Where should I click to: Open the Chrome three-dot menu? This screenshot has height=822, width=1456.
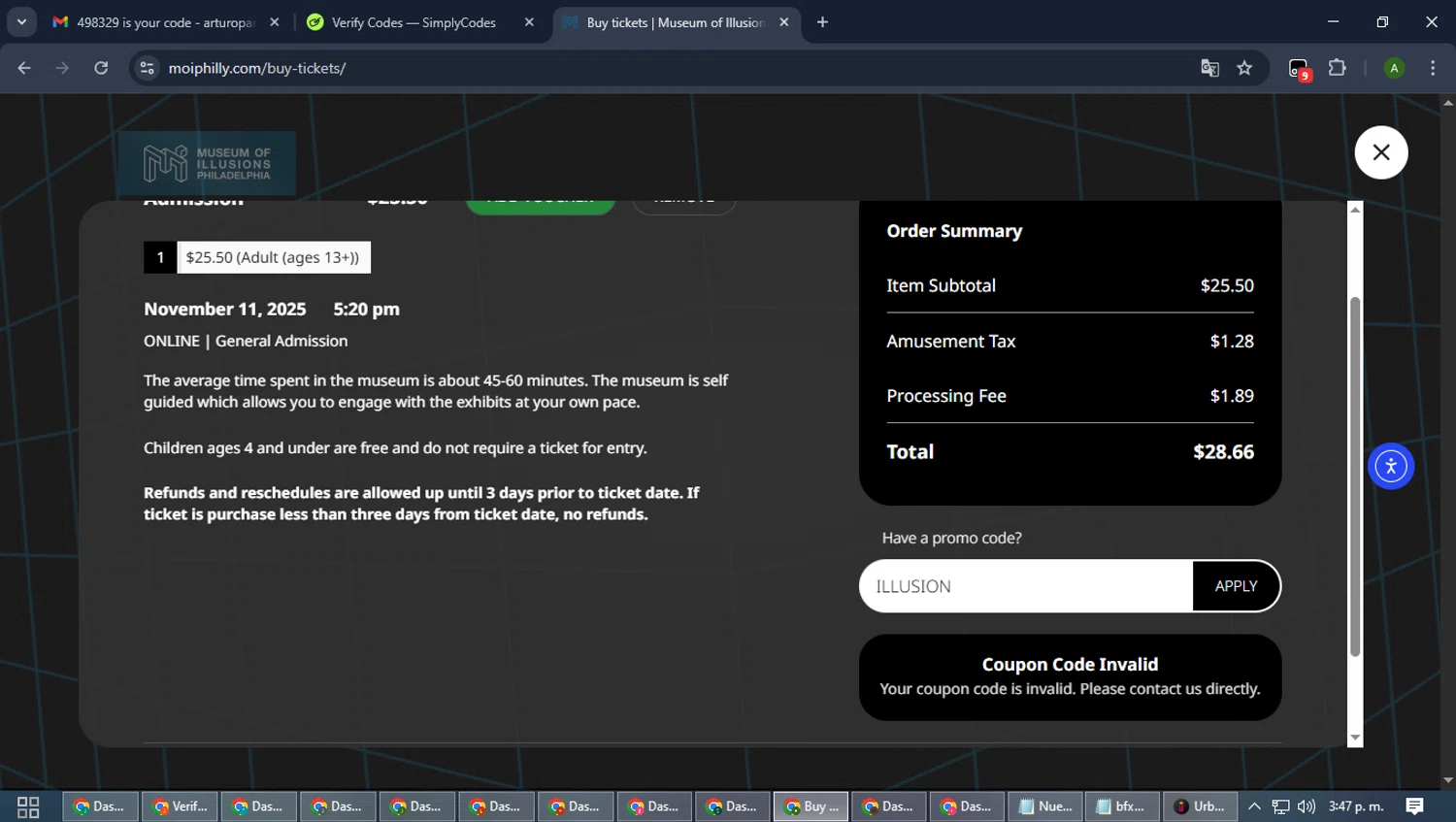click(x=1433, y=68)
